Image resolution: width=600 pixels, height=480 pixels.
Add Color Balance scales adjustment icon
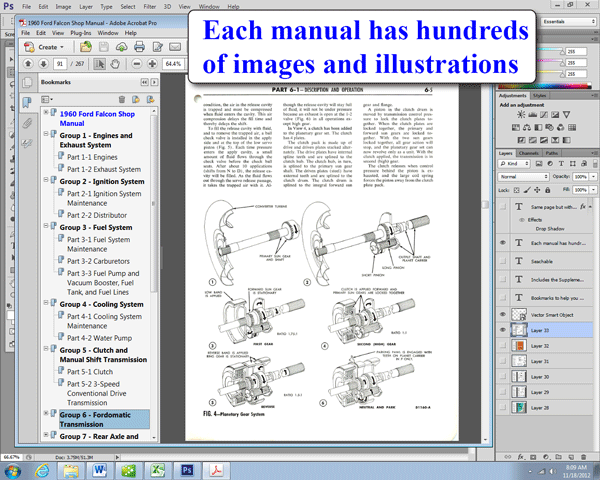[527, 127]
